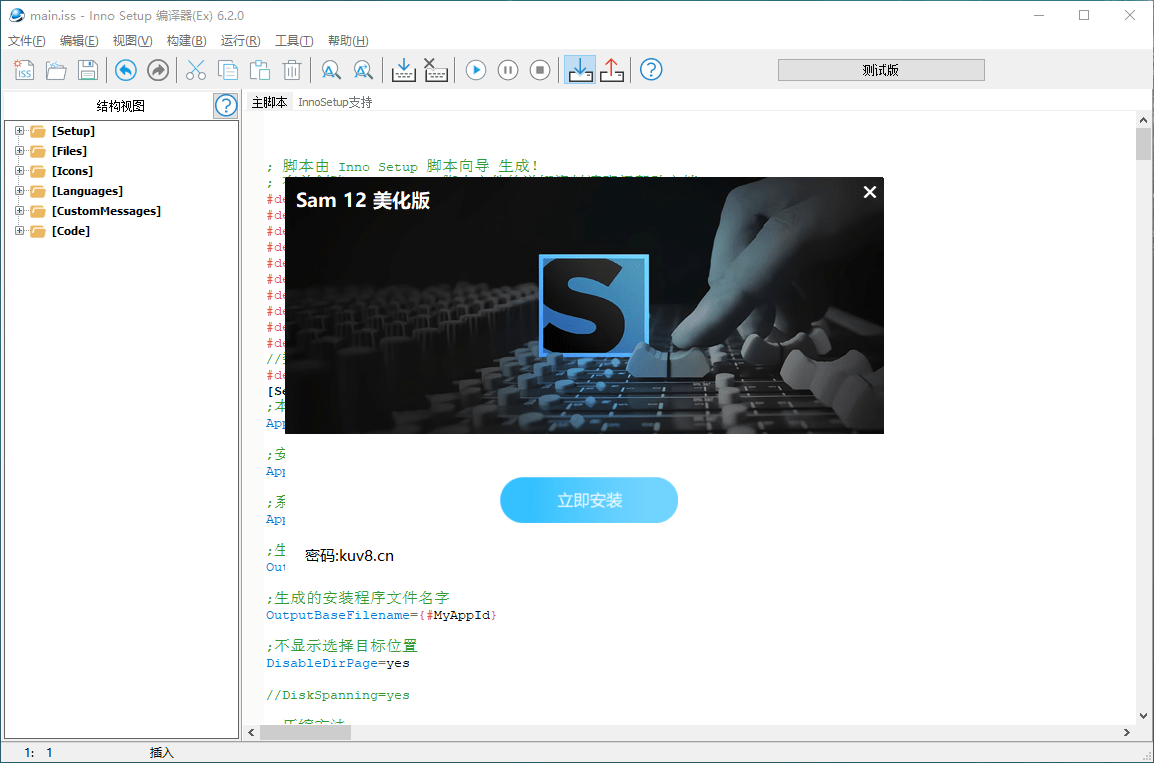Select the [CustomMessages] section label
The image size is (1154, 763).
click(106, 210)
